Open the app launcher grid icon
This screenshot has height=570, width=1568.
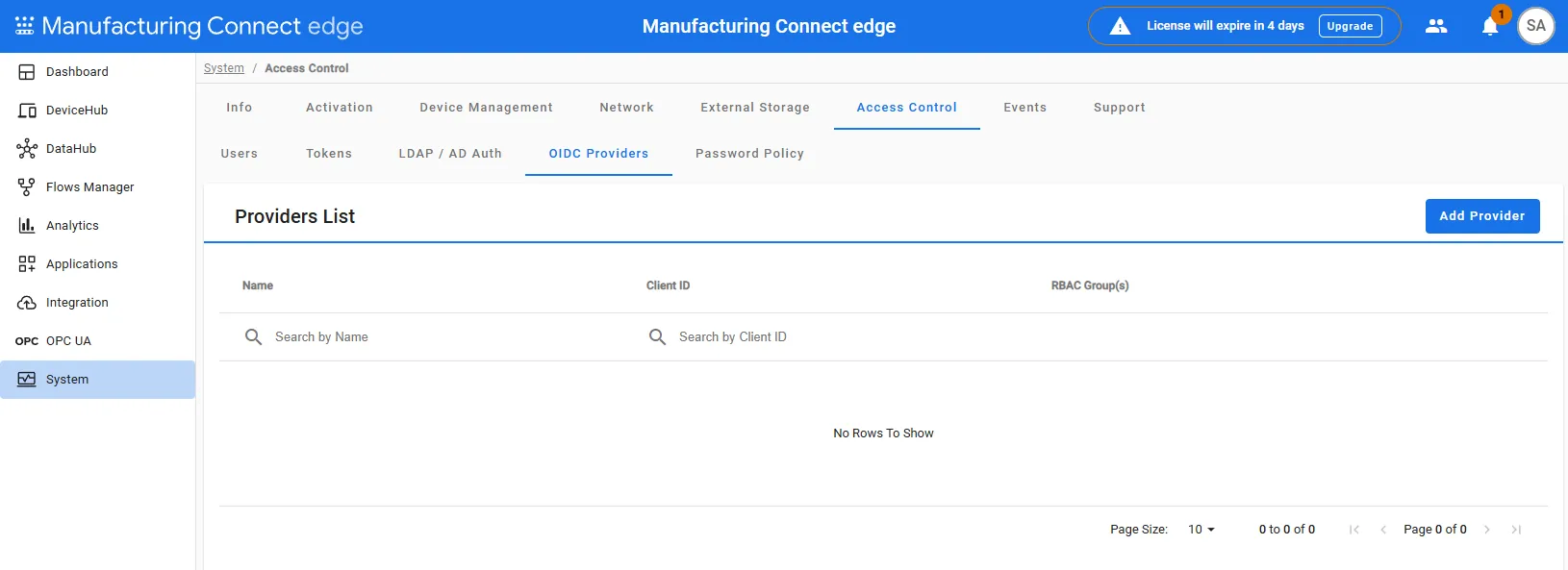(x=25, y=26)
